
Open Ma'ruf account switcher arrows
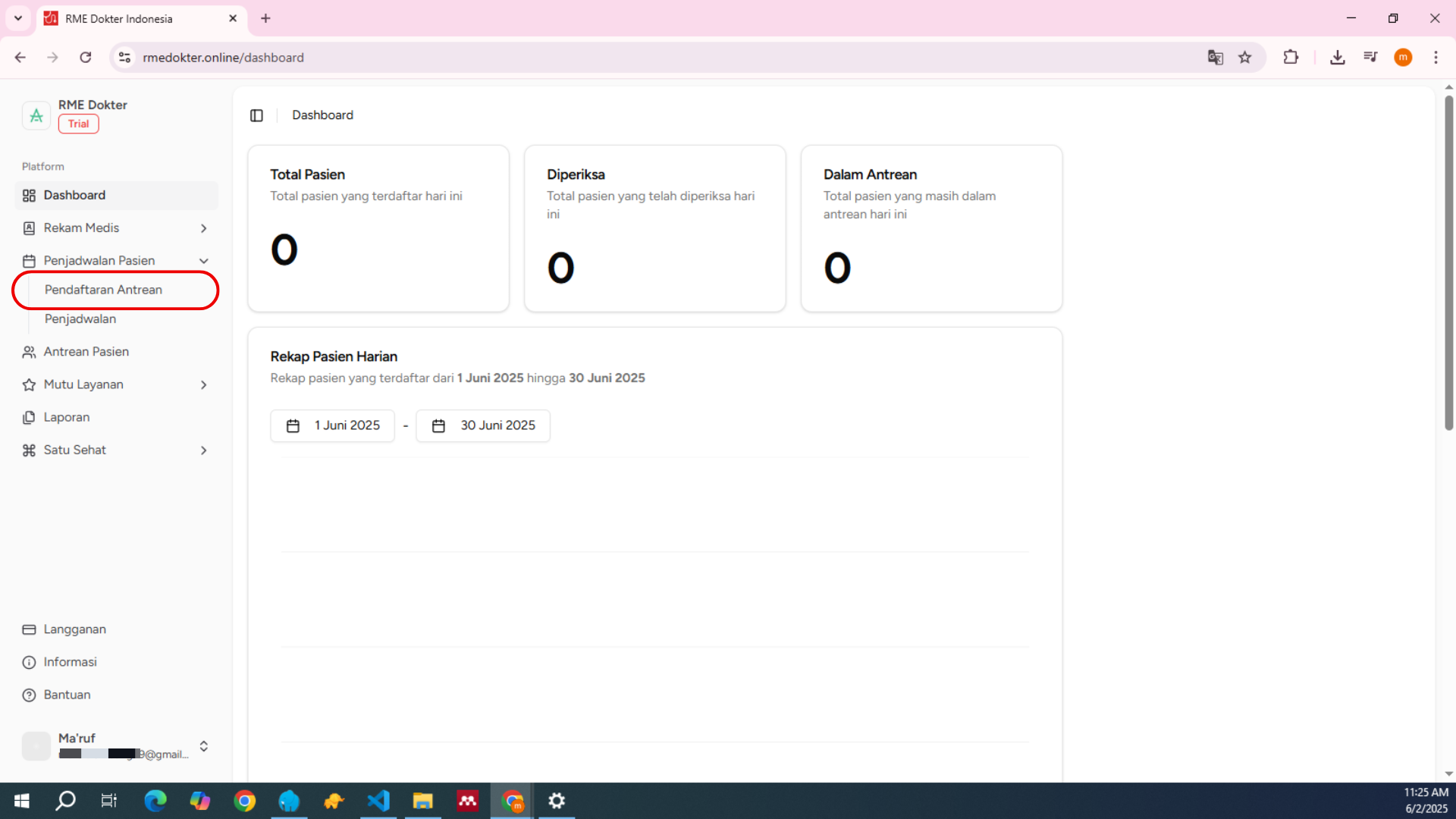pyautogui.click(x=203, y=746)
